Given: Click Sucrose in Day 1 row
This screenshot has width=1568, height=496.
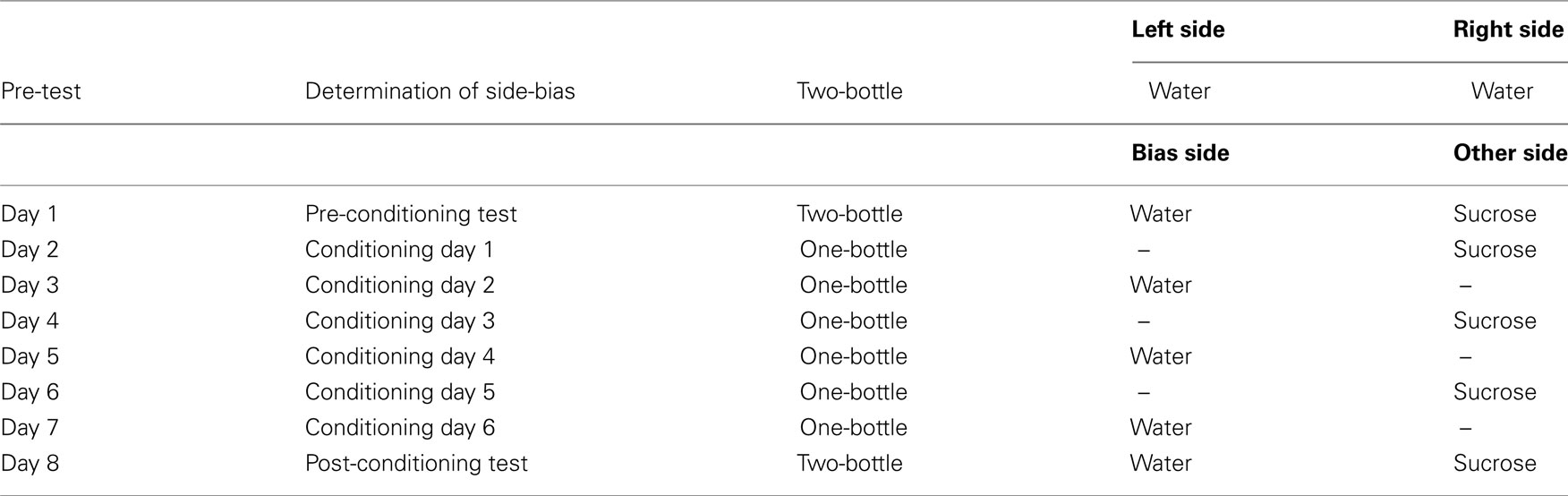Looking at the screenshot, I should pyautogui.click(x=1495, y=215).
